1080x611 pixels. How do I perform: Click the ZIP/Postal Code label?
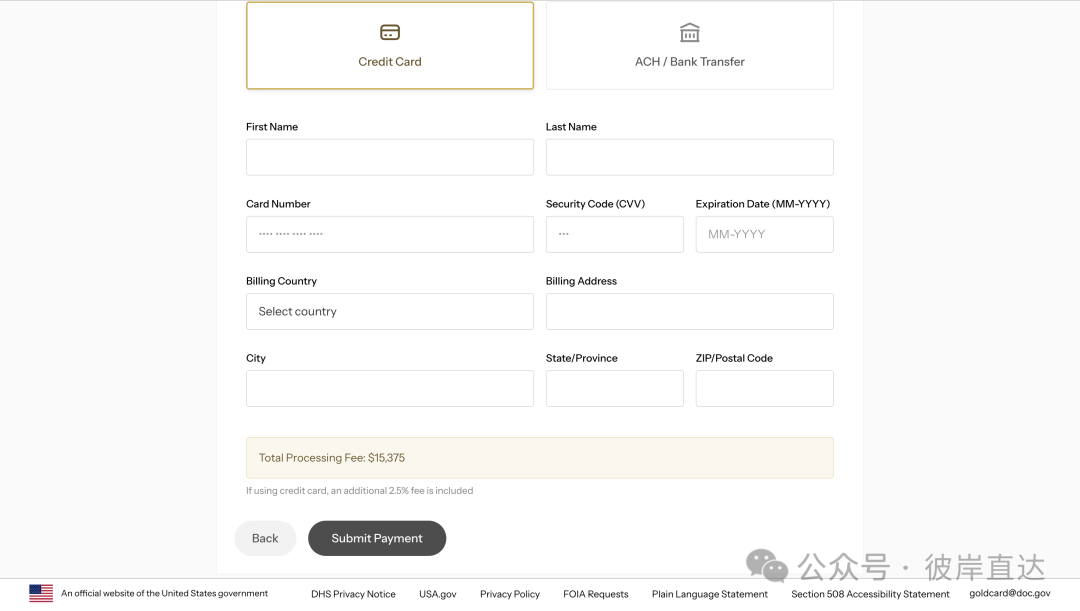point(734,358)
